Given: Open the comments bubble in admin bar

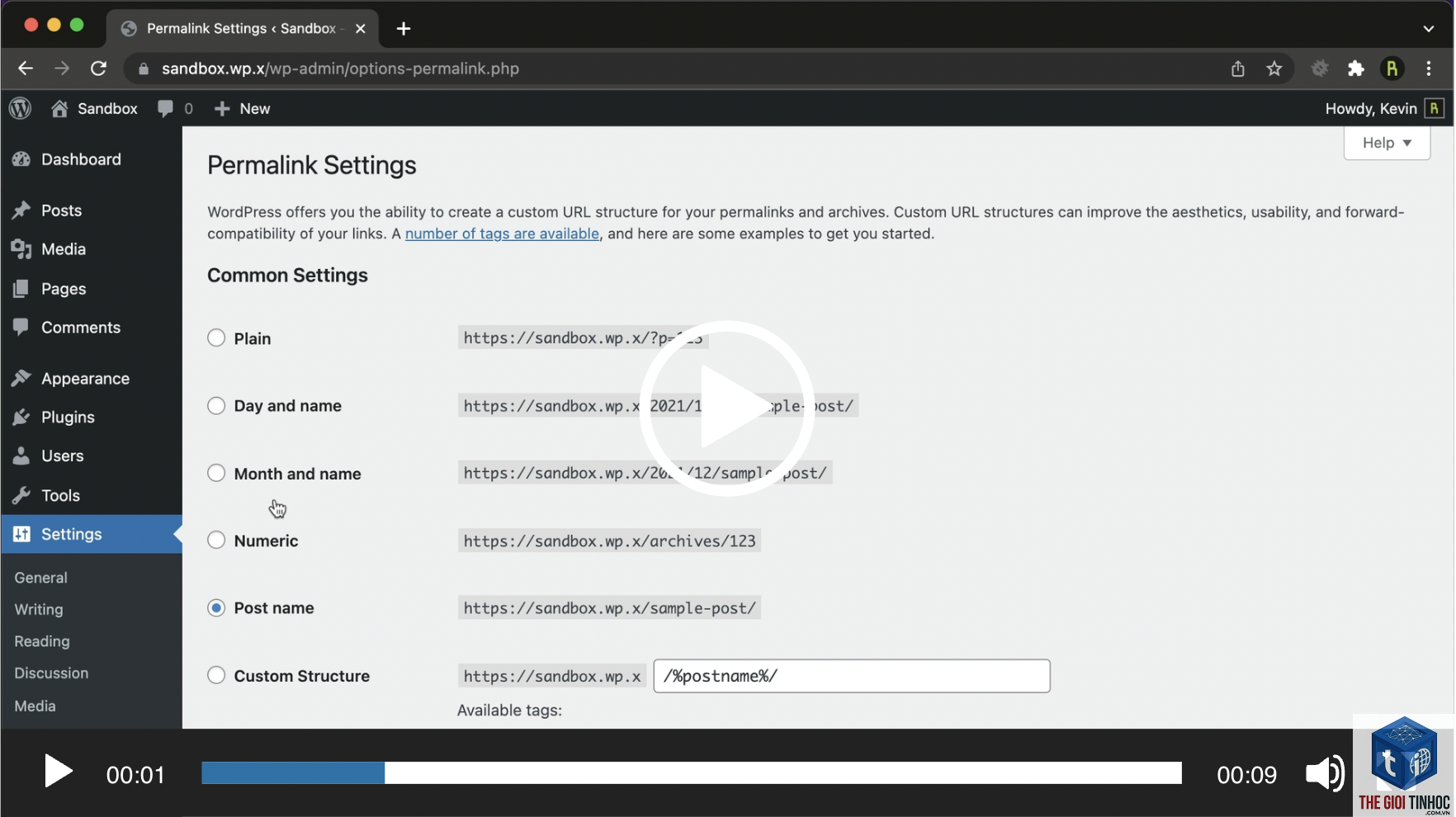Looking at the screenshot, I should (166, 108).
